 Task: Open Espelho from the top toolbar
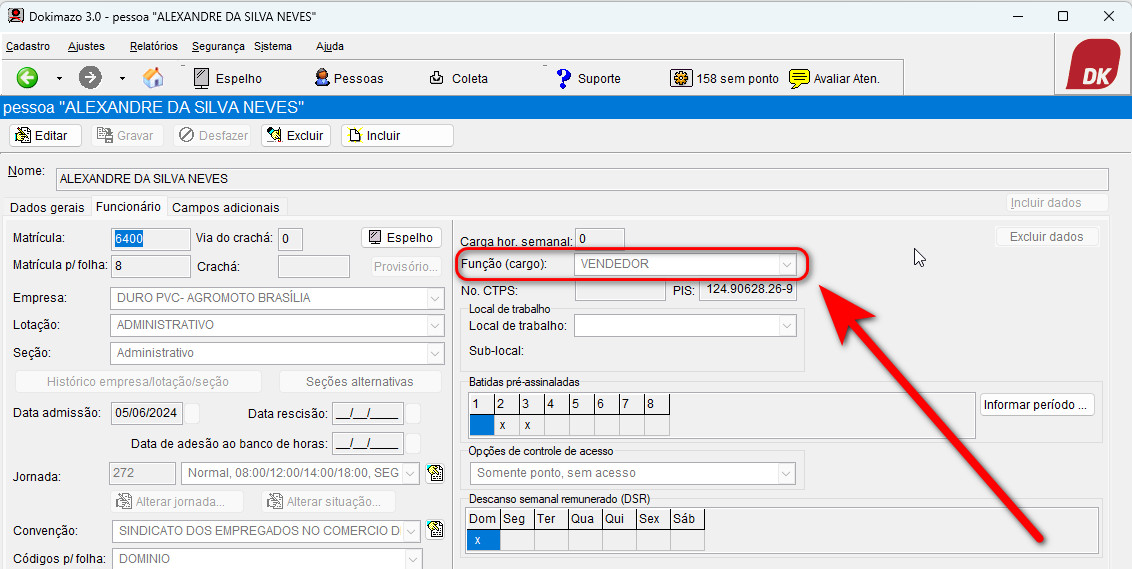click(227, 78)
